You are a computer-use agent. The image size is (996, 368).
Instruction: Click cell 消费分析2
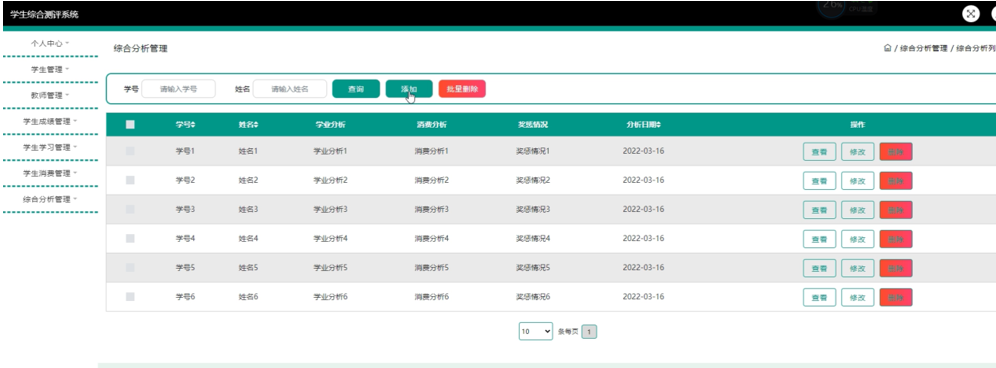coord(431,181)
